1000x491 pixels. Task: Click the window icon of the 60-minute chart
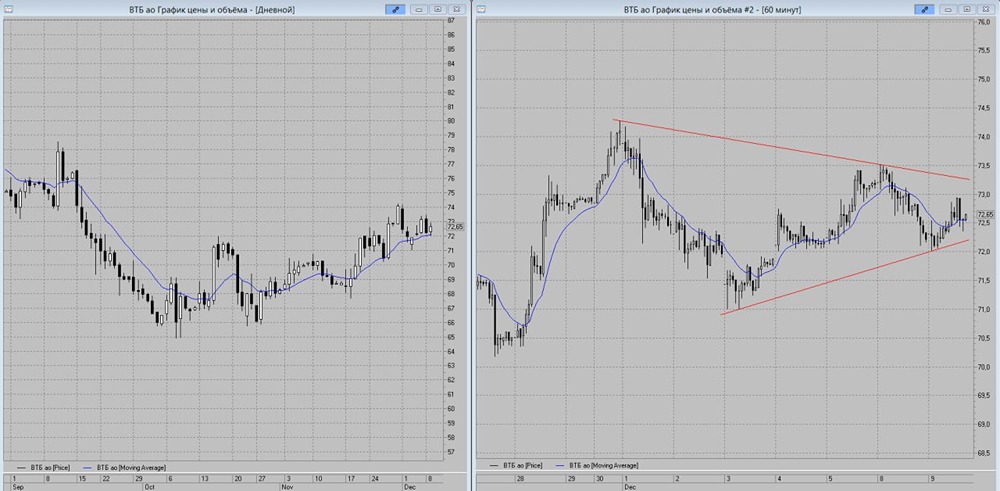pos(482,9)
